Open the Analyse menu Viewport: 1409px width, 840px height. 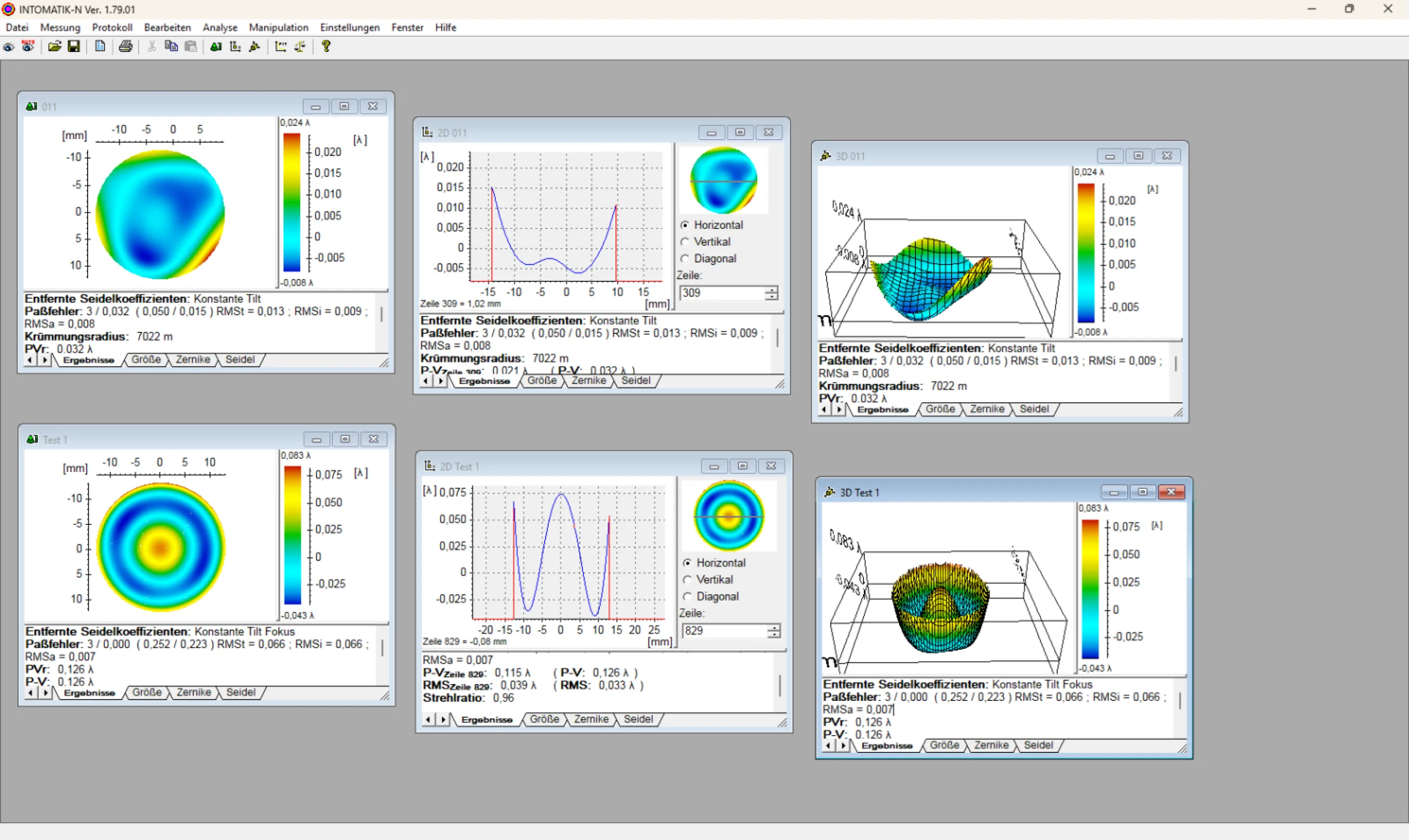[220, 27]
